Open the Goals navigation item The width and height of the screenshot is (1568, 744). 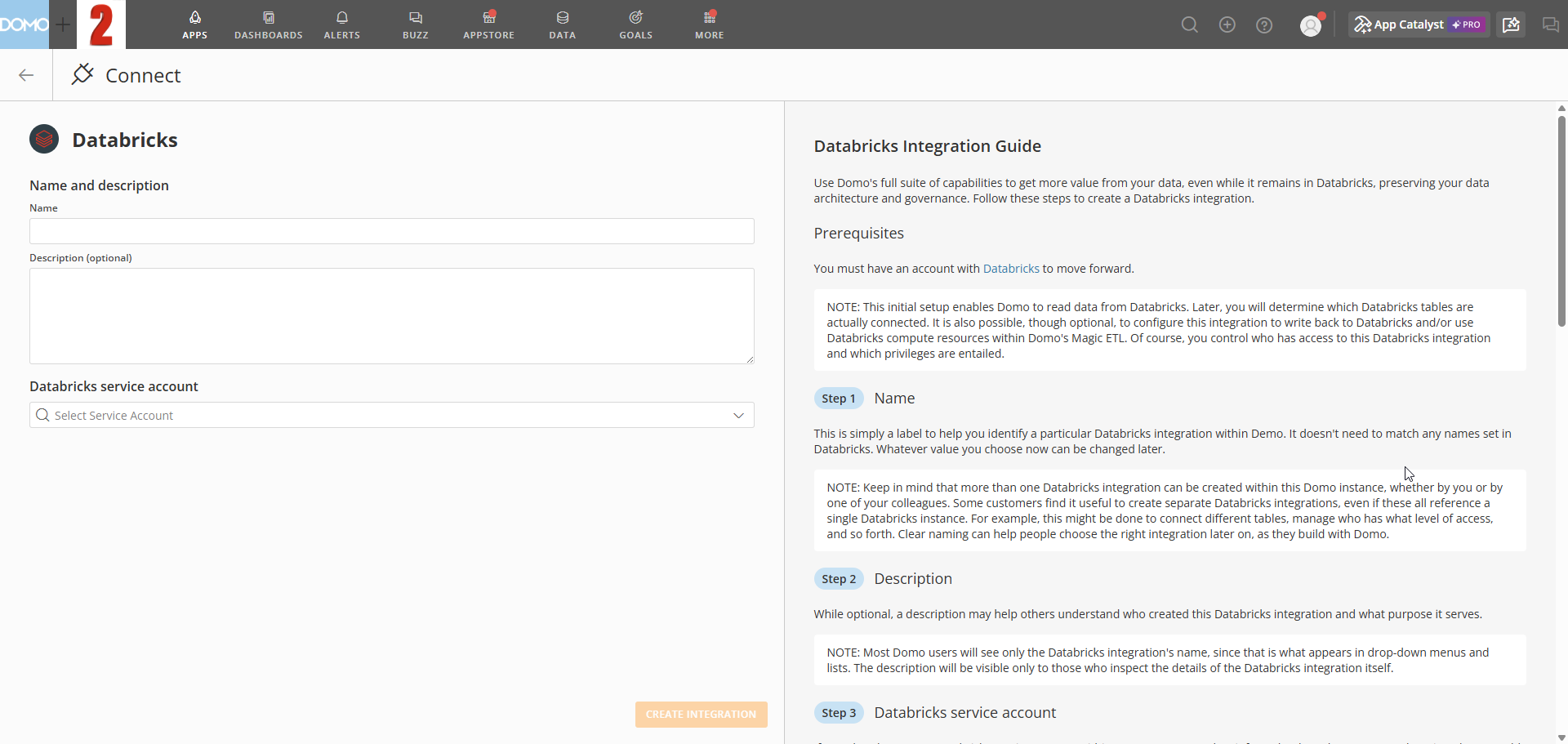636,25
